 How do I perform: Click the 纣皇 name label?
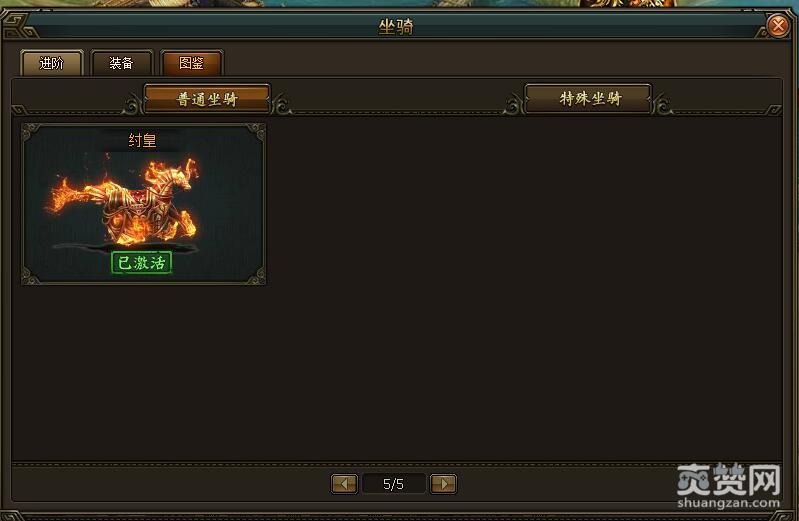[142, 140]
